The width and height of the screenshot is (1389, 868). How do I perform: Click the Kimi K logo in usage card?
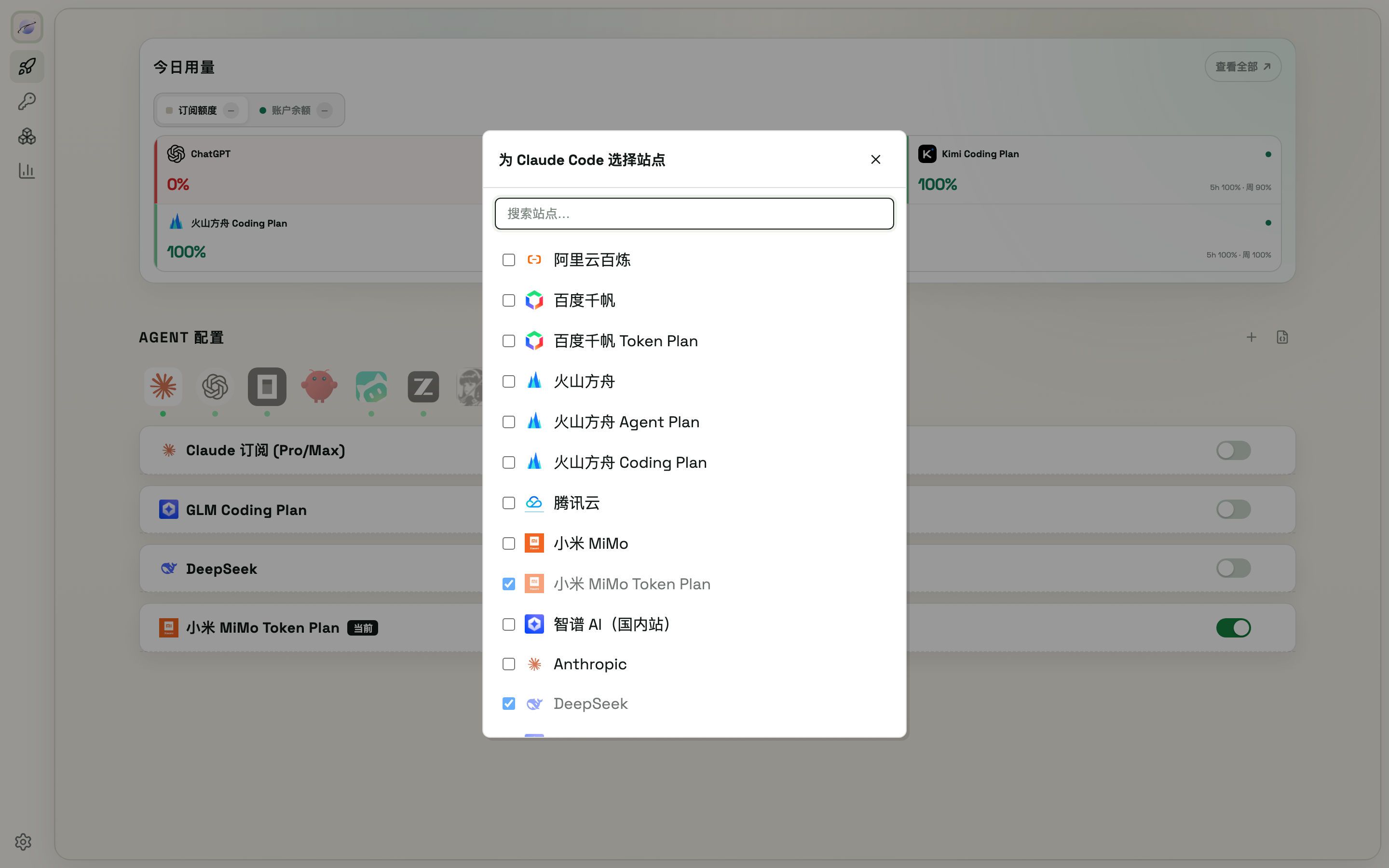927,154
